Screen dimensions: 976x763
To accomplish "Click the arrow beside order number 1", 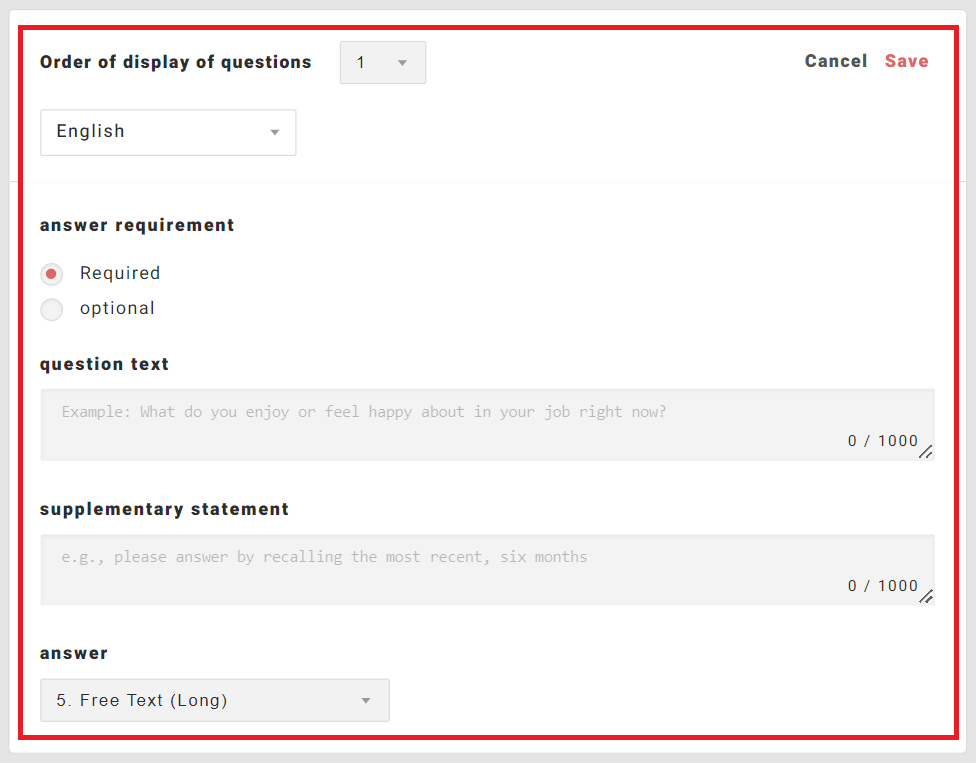I will coord(402,63).
